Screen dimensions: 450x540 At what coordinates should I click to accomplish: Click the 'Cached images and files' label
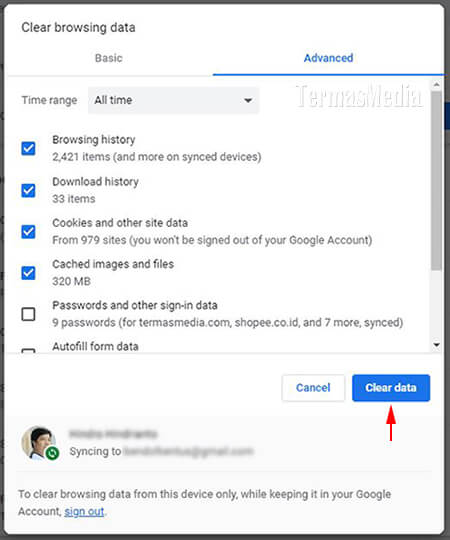coord(113,264)
